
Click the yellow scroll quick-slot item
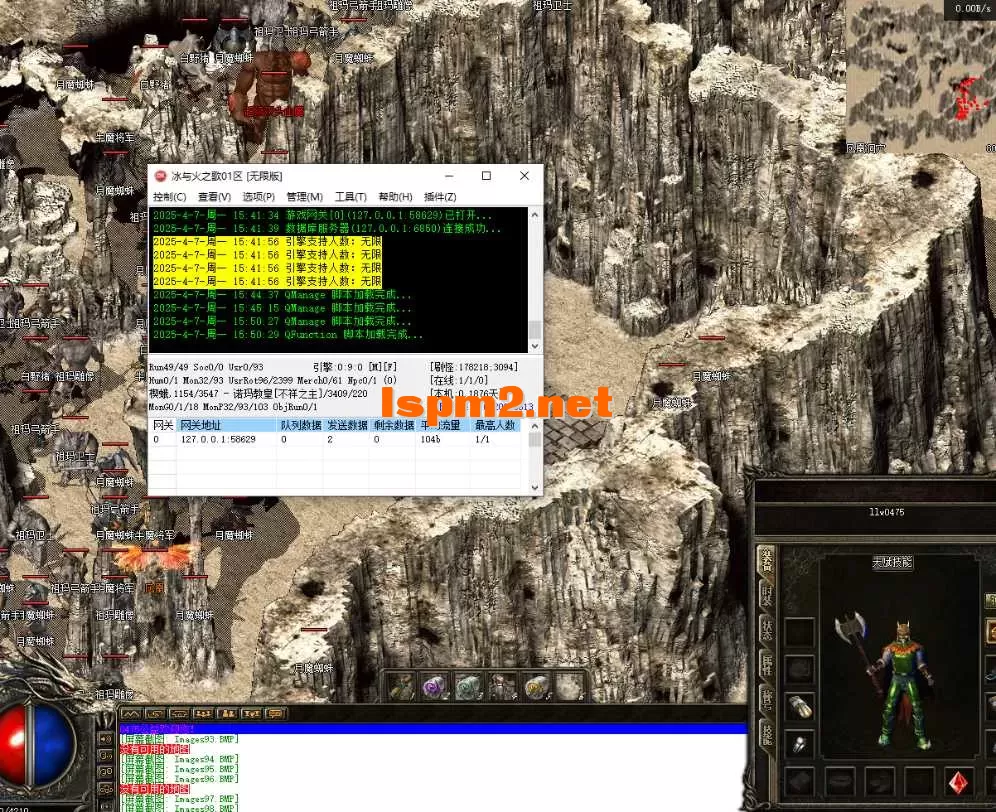pos(536,687)
